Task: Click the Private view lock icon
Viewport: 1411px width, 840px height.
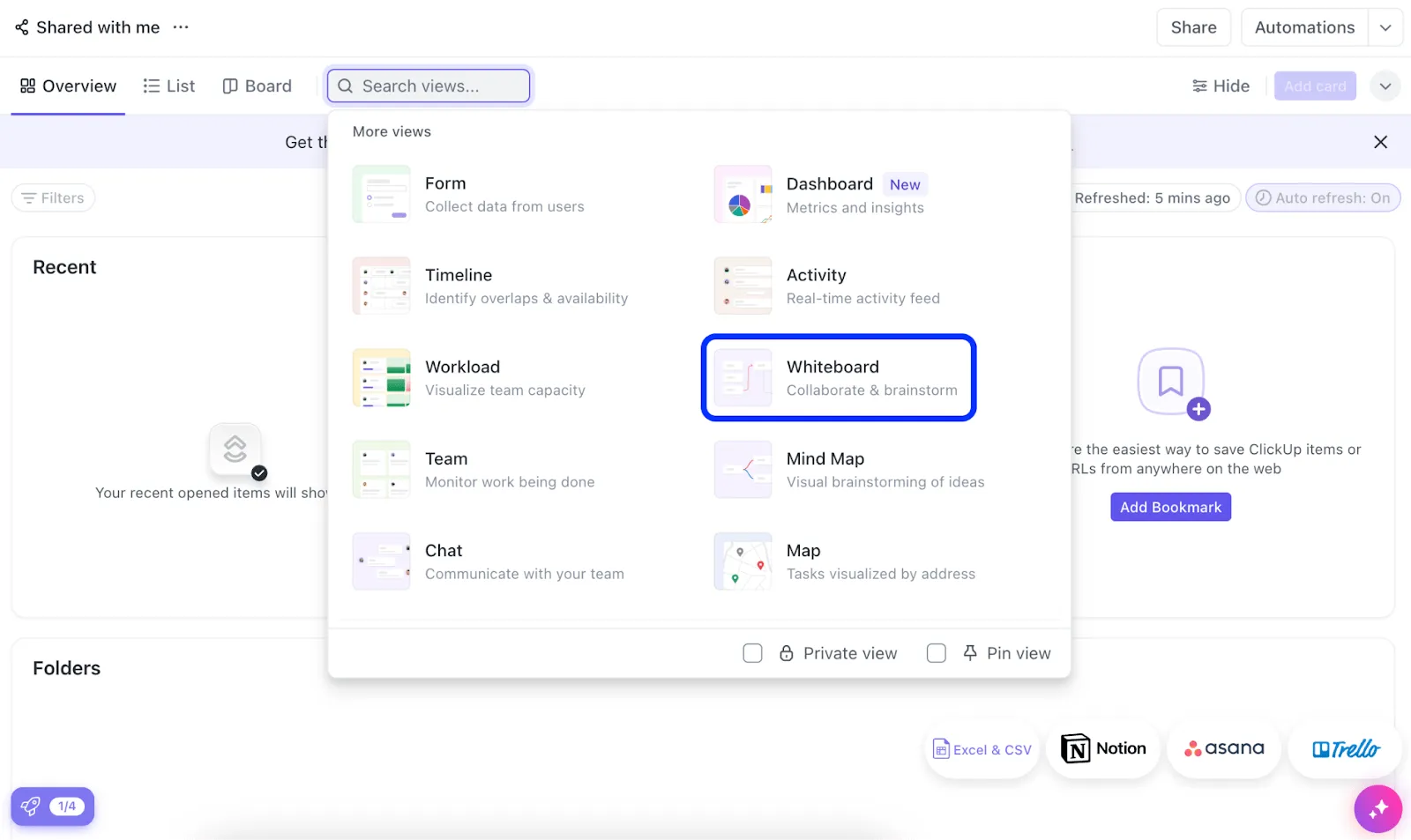Action: [787, 653]
